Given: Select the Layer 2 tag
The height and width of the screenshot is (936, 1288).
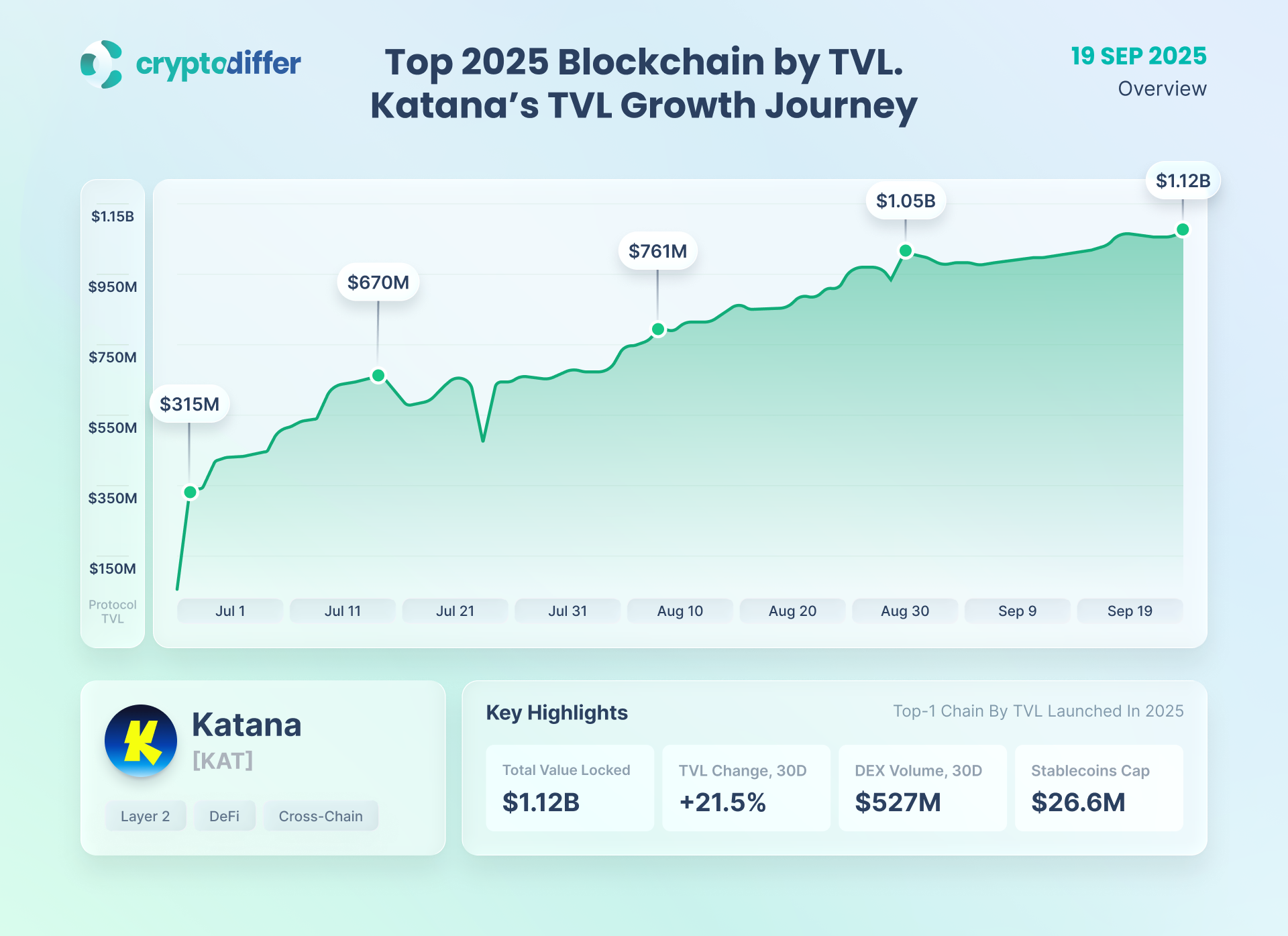Looking at the screenshot, I should [x=145, y=816].
